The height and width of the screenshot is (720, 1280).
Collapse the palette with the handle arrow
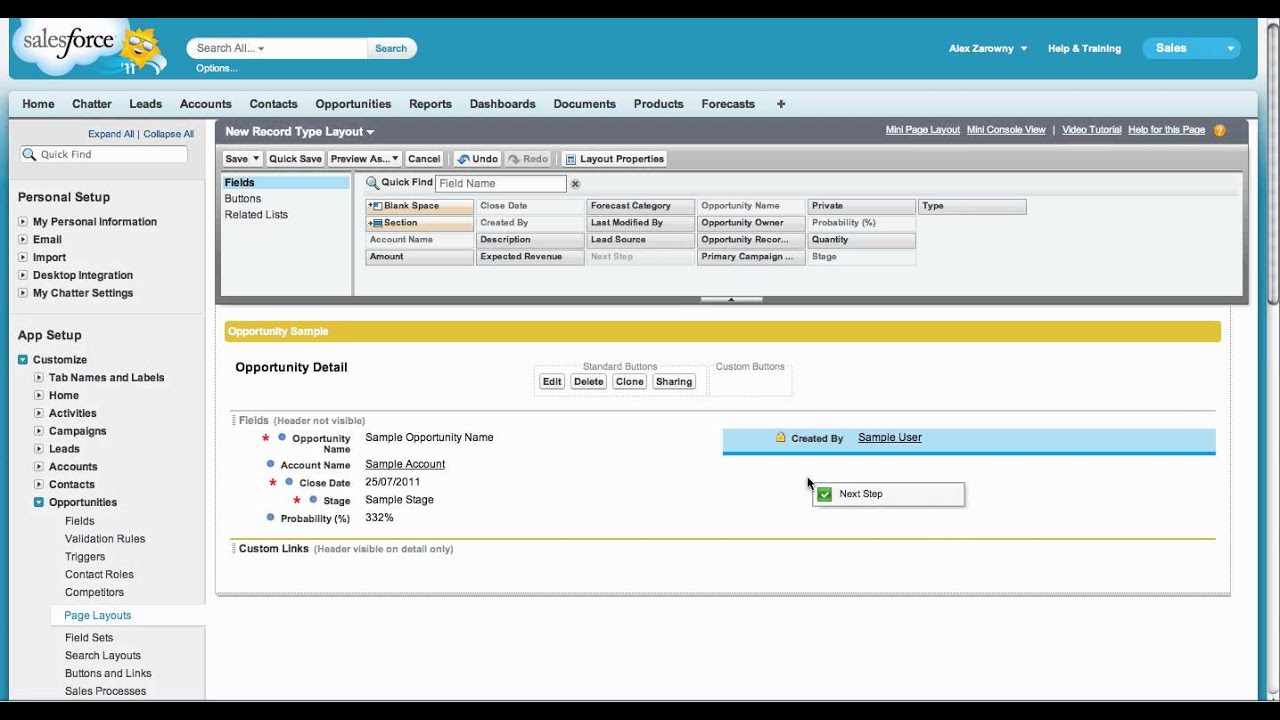tap(731, 299)
